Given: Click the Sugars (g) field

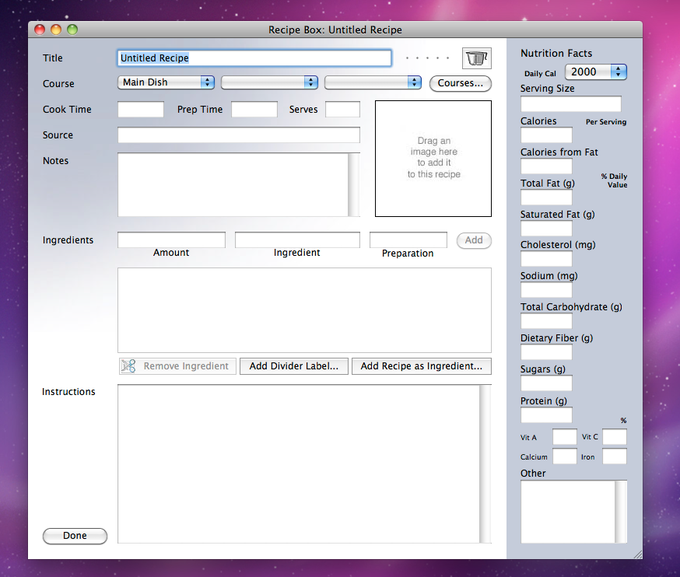Looking at the screenshot, I should (546, 383).
